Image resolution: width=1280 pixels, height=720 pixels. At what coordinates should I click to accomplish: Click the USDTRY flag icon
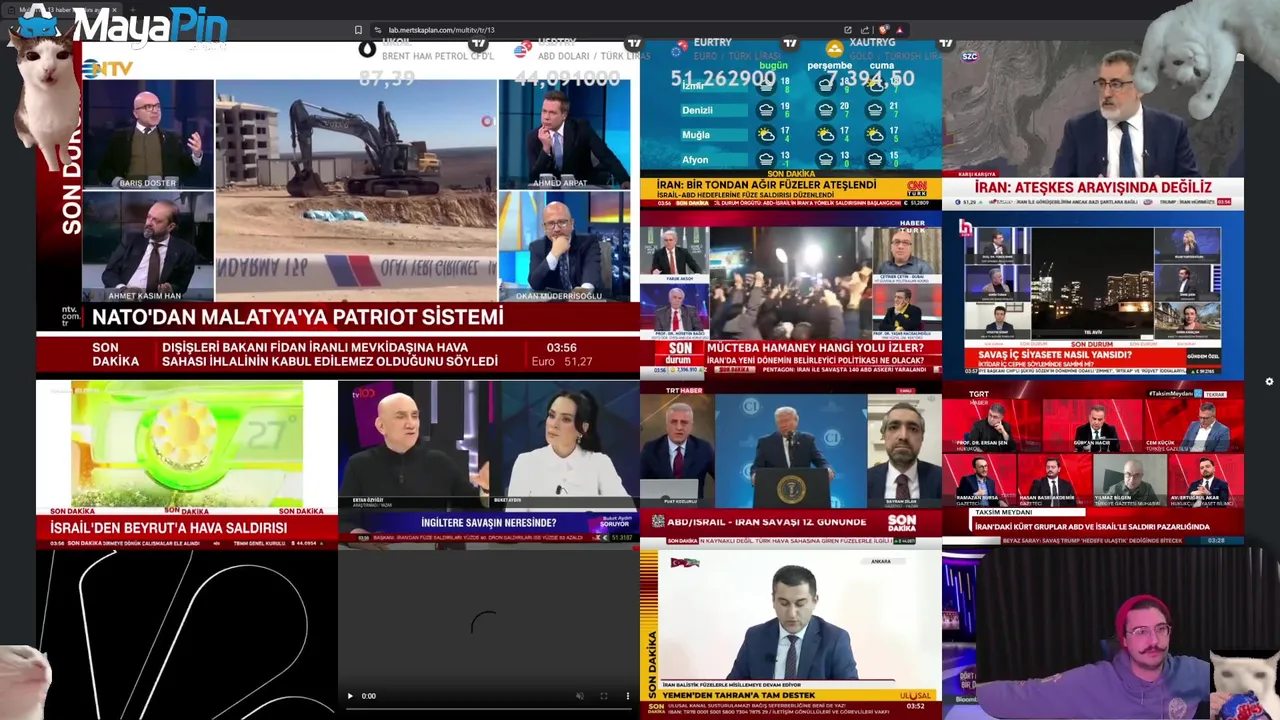click(522, 49)
